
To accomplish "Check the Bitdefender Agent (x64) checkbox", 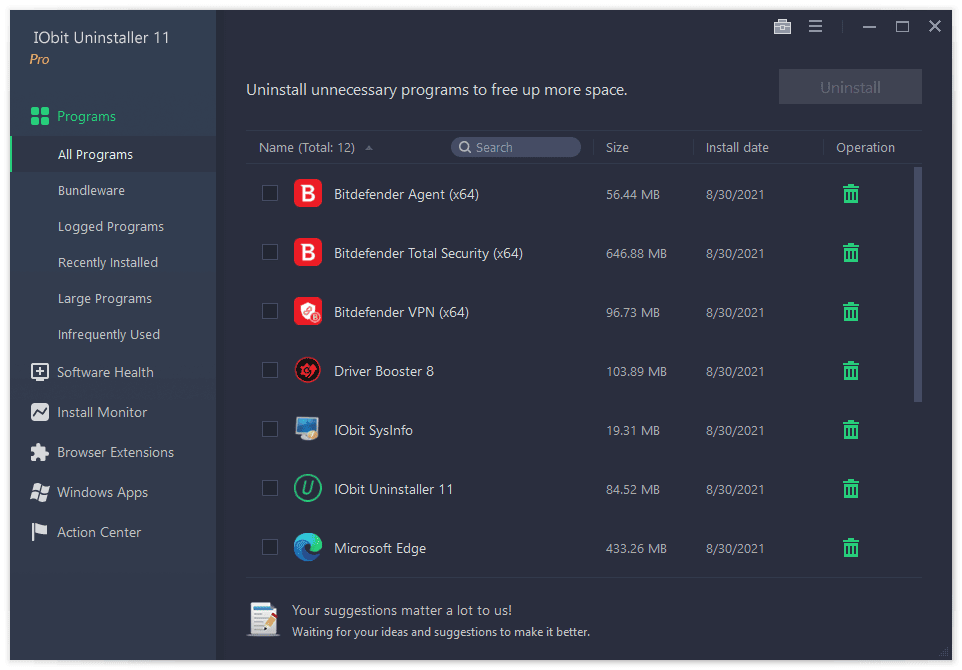I will coord(270,193).
